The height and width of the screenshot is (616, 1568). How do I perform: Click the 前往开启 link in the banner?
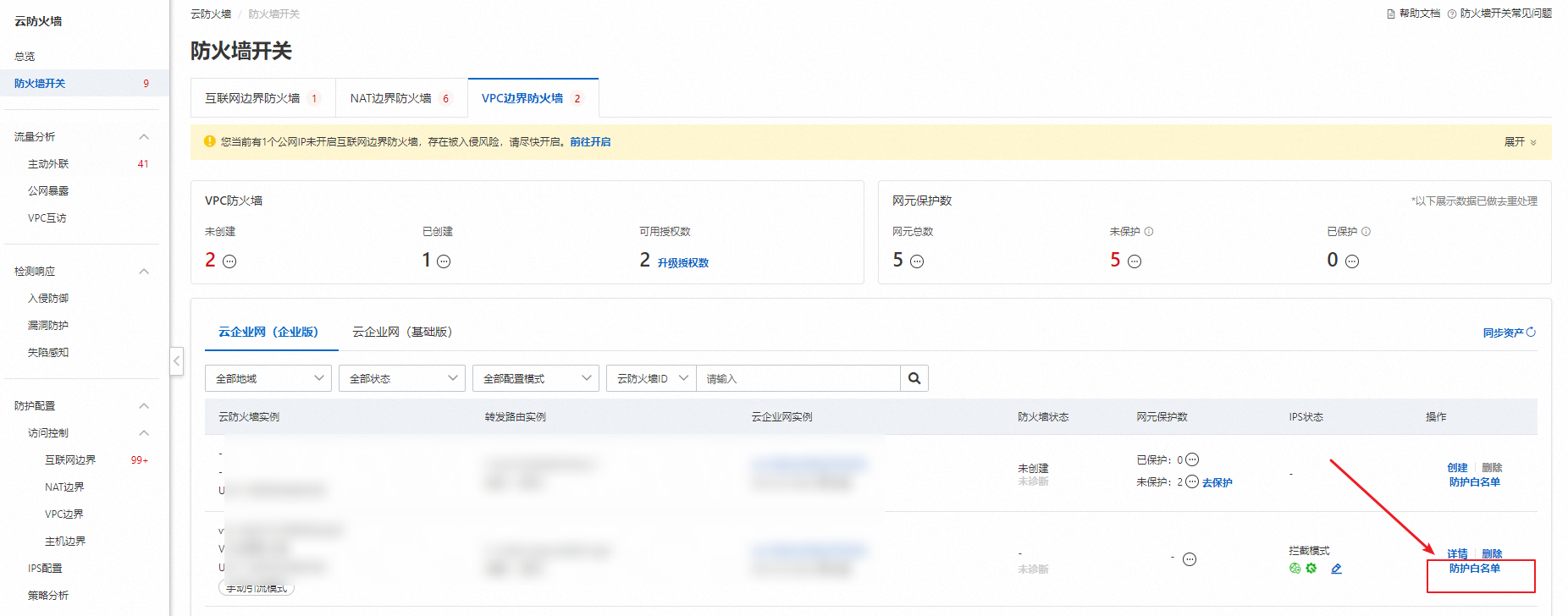click(590, 142)
